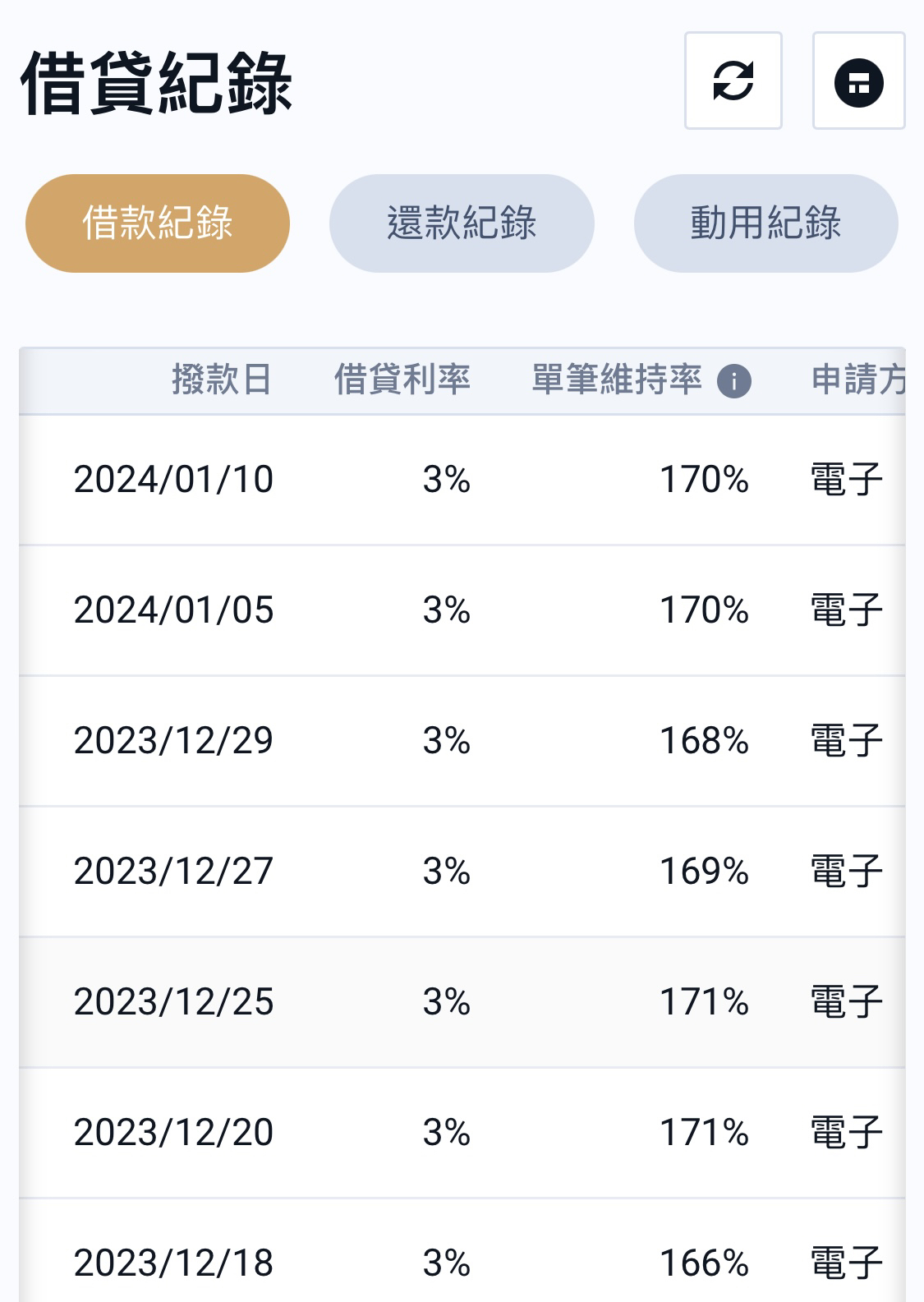Click the 168% maintenance rate value

pos(705,741)
